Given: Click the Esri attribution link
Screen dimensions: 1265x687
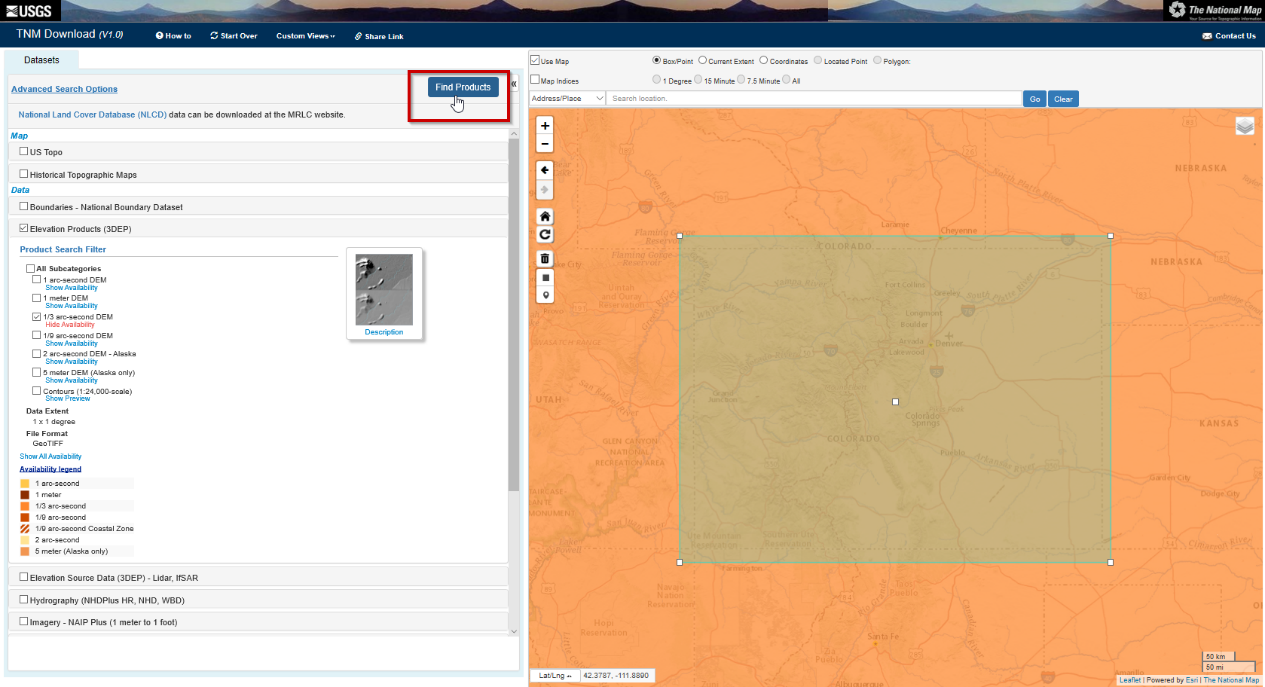Looking at the screenshot, I should click(x=1192, y=680).
